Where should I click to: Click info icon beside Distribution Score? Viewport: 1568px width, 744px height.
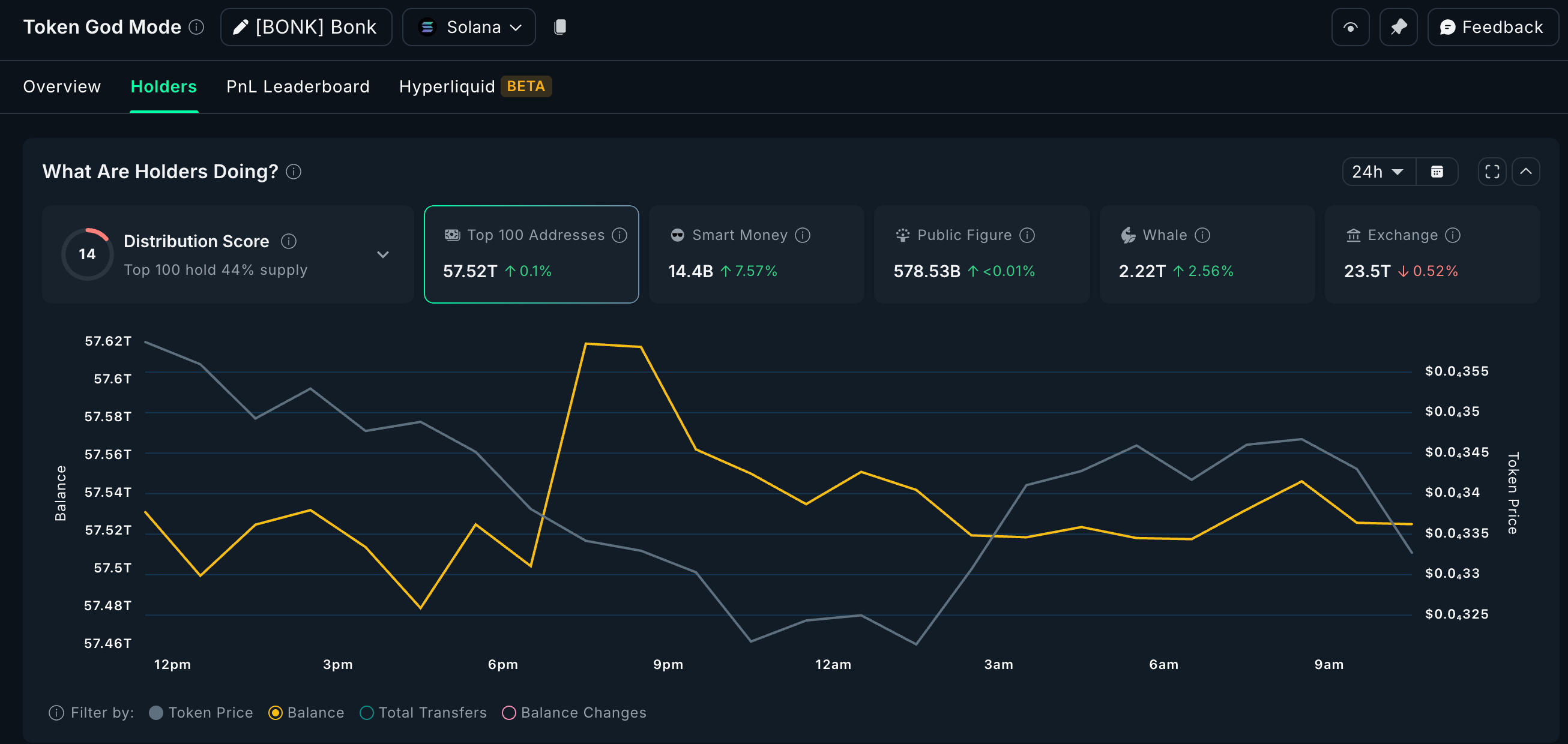(289, 242)
